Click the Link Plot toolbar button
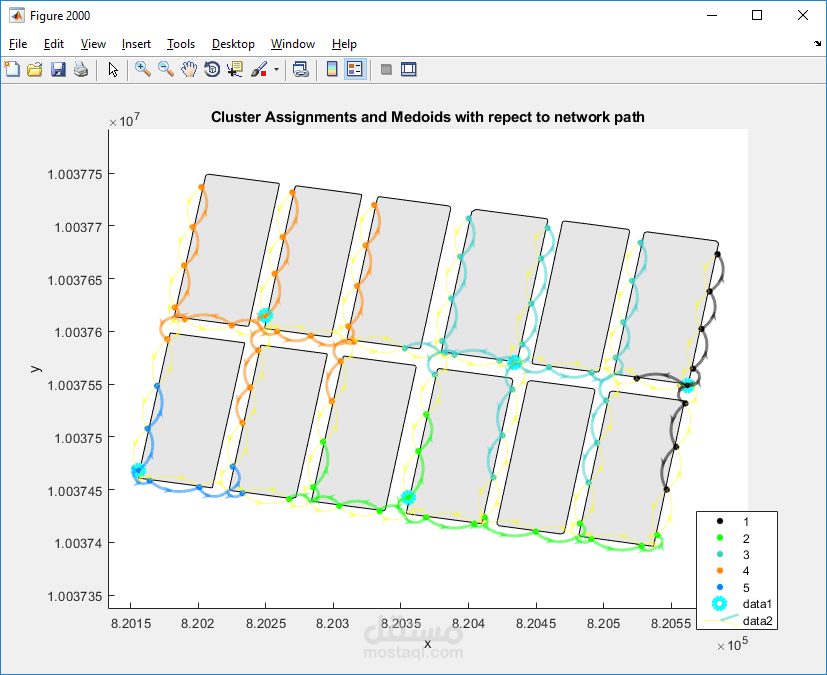827x675 pixels. [x=301, y=69]
